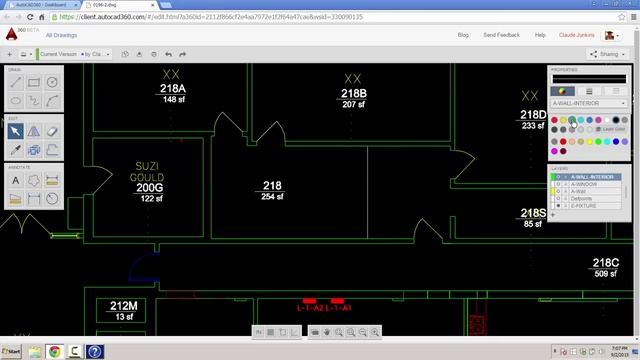
Task: Switch to the linetype properties tab
Action: (616, 91)
